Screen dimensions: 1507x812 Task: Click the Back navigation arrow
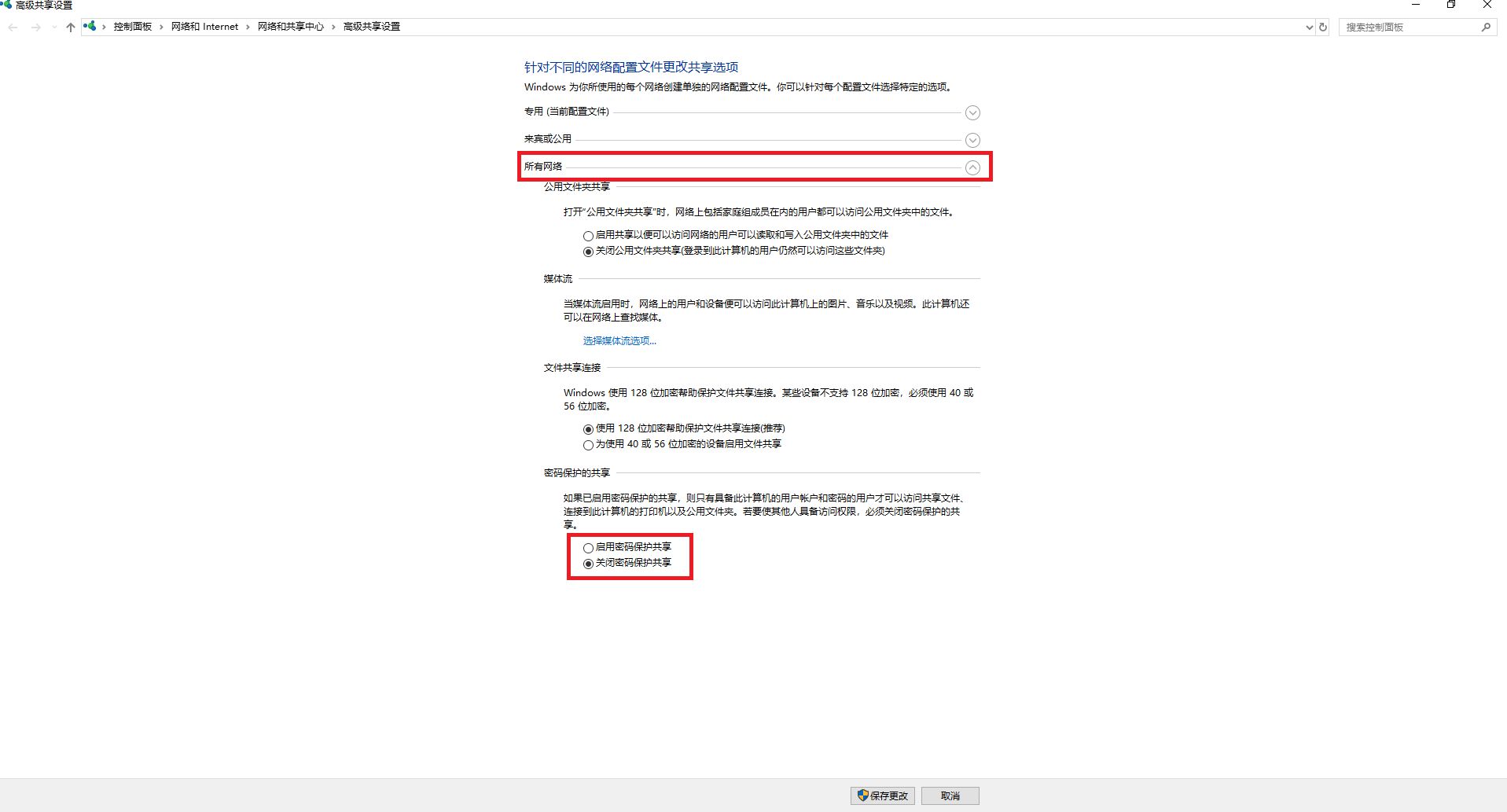point(13,28)
